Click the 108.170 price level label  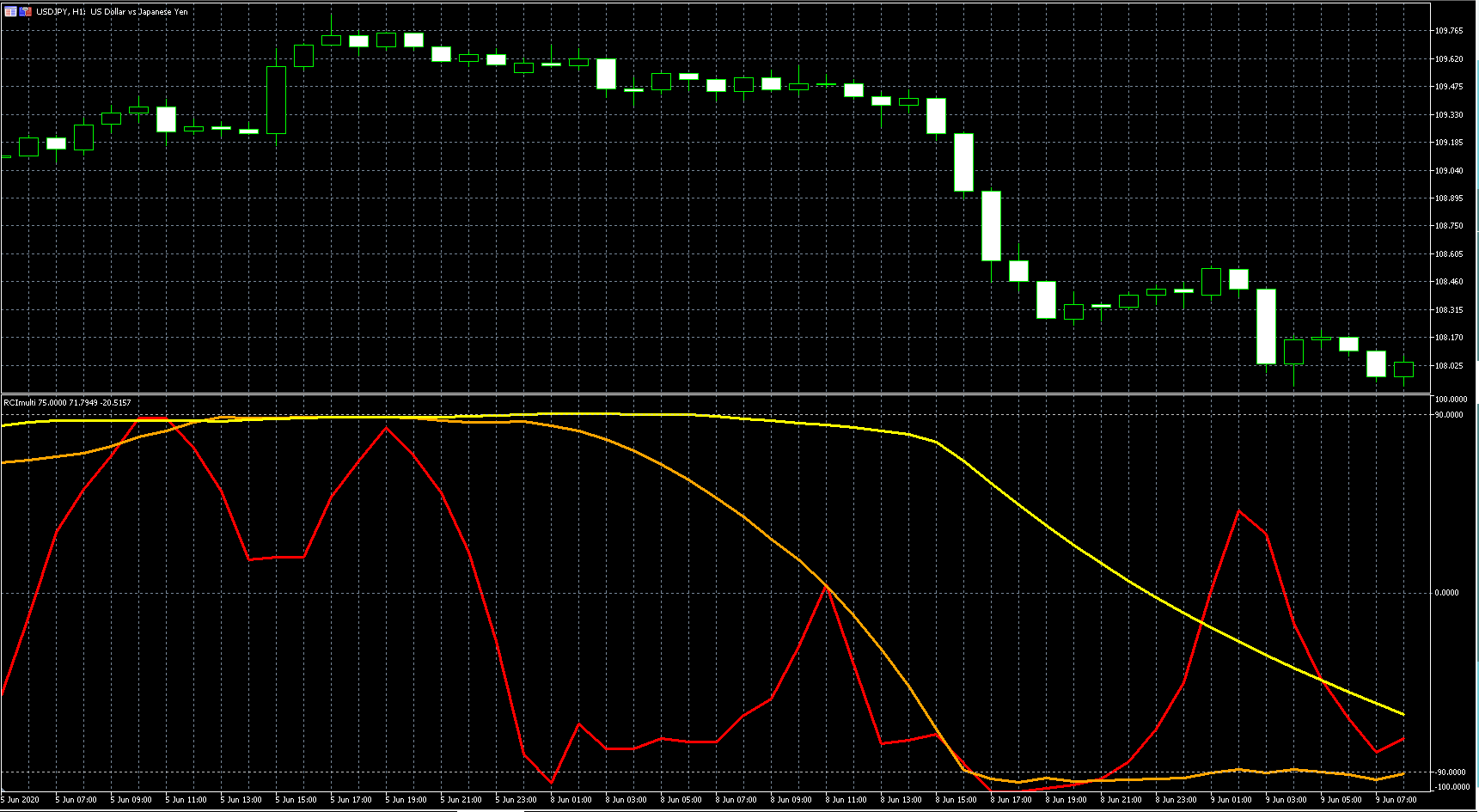(1449, 338)
